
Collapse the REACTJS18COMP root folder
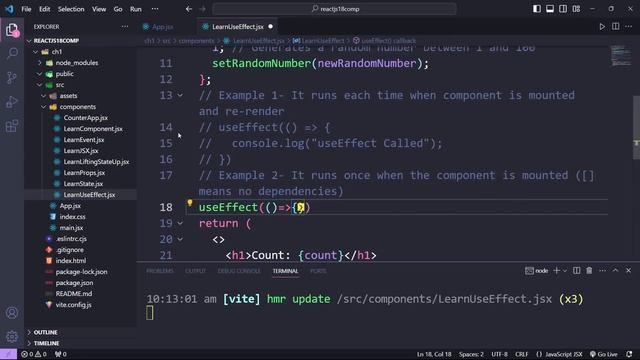(29, 41)
